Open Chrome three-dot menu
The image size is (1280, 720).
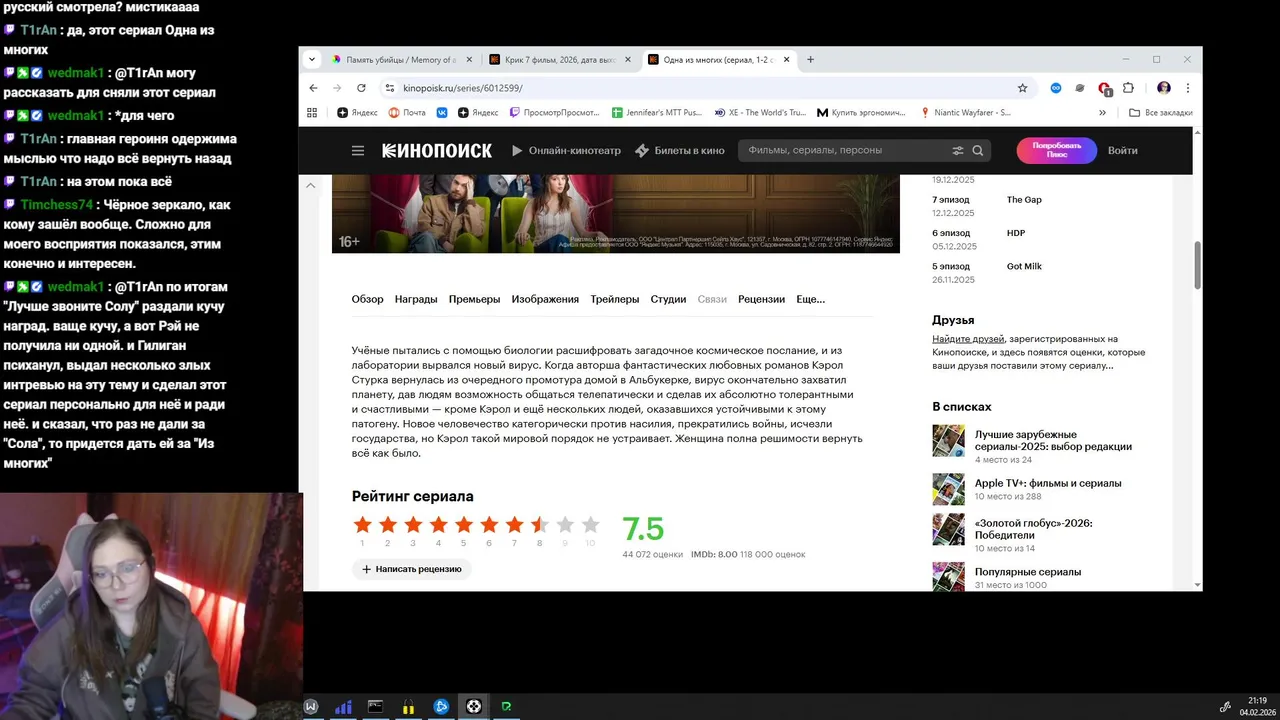(x=1187, y=88)
